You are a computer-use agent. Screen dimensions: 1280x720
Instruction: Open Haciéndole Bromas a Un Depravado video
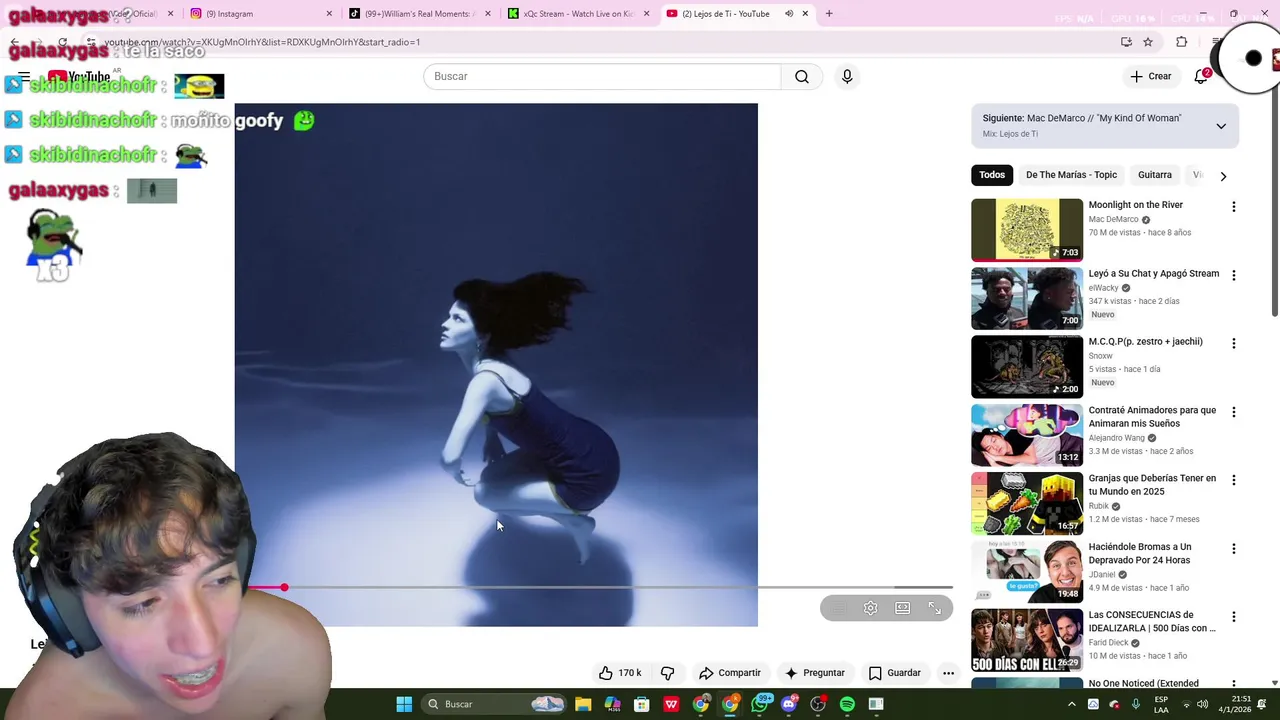point(1140,553)
